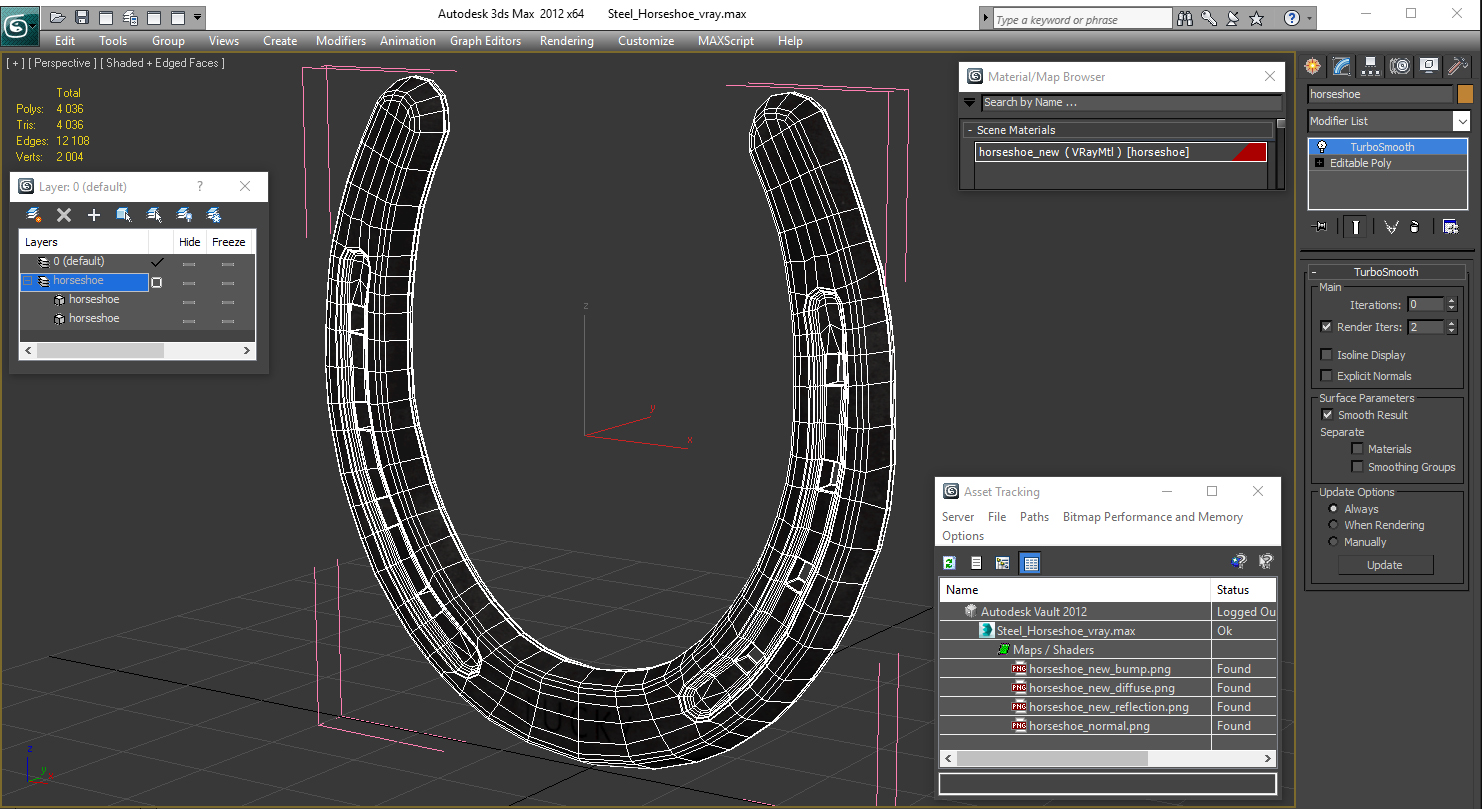Click Create New Layer plus icon
Screen dimensions: 1482x810
pos(94,215)
